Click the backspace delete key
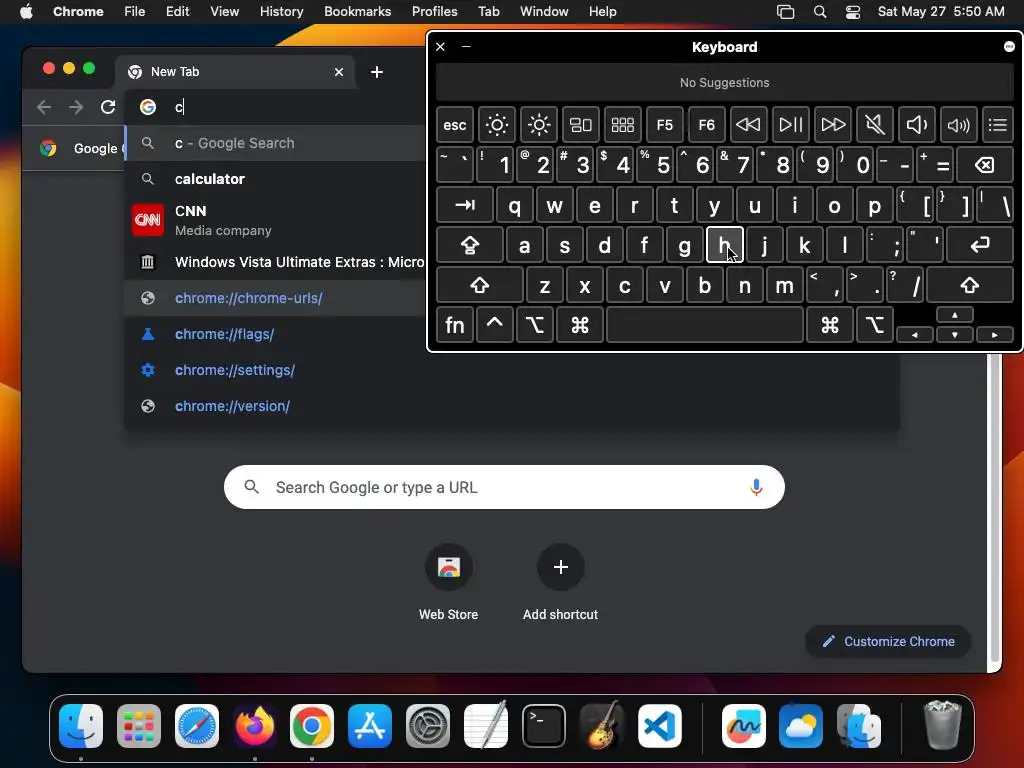 pyautogui.click(x=985, y=165)
